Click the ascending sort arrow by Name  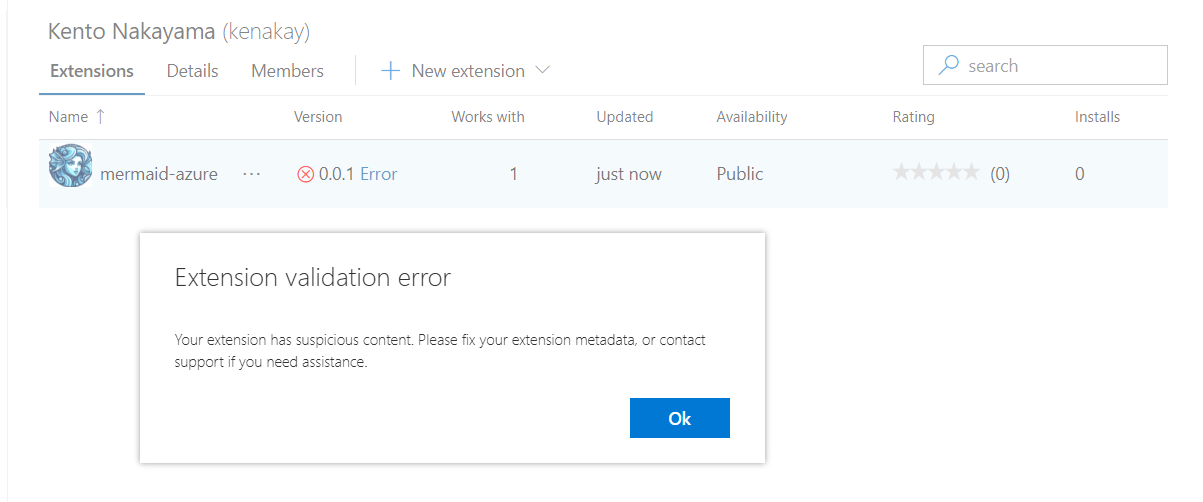[100, 117]
